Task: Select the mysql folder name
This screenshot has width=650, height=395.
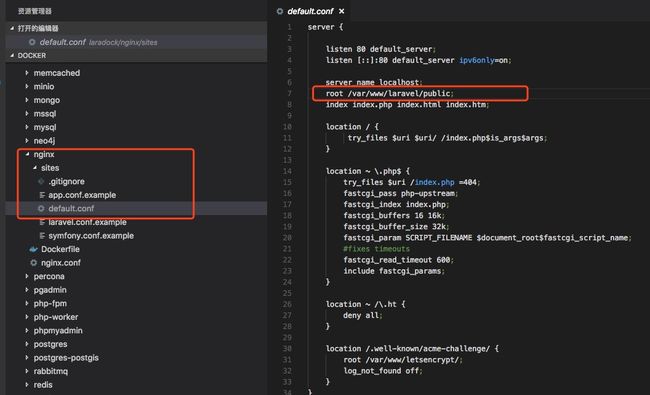Action: (x=45, y=127)
